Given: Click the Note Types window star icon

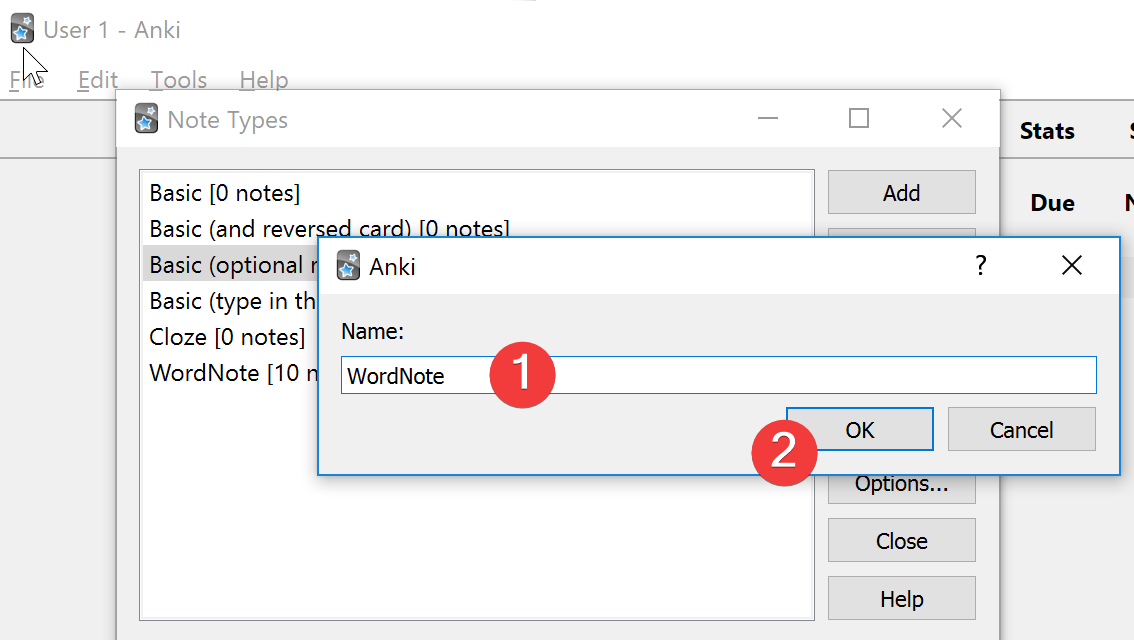Looking at the screenshot, I should click(146, 119).
